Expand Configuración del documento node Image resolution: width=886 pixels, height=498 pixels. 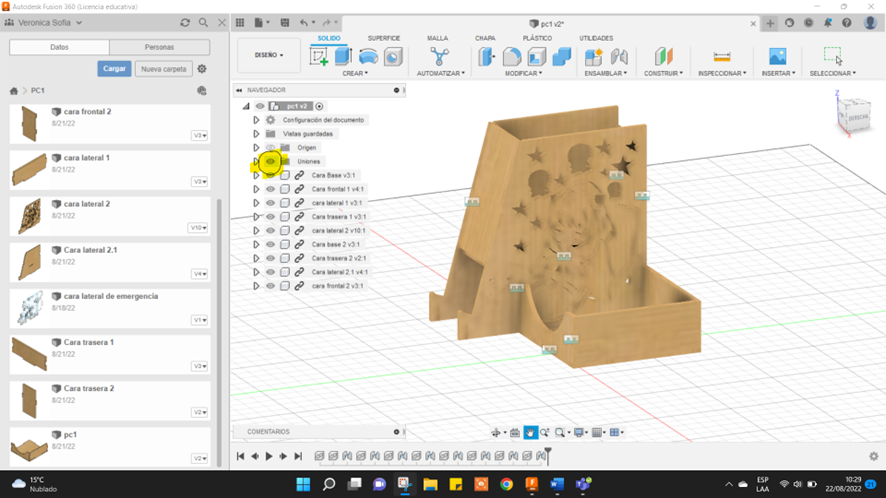pos(256,120)
